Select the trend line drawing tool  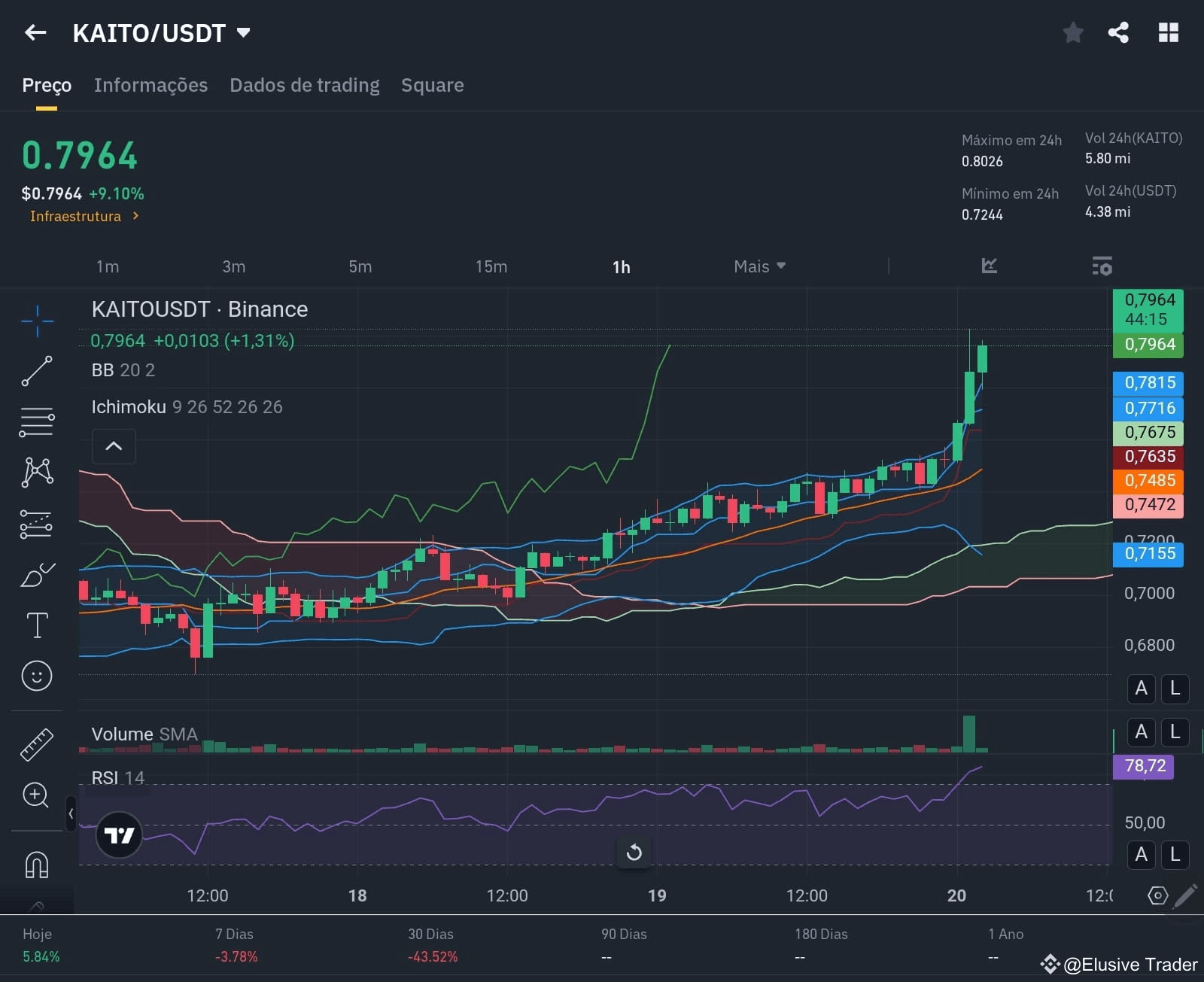[x=37, y=372]
